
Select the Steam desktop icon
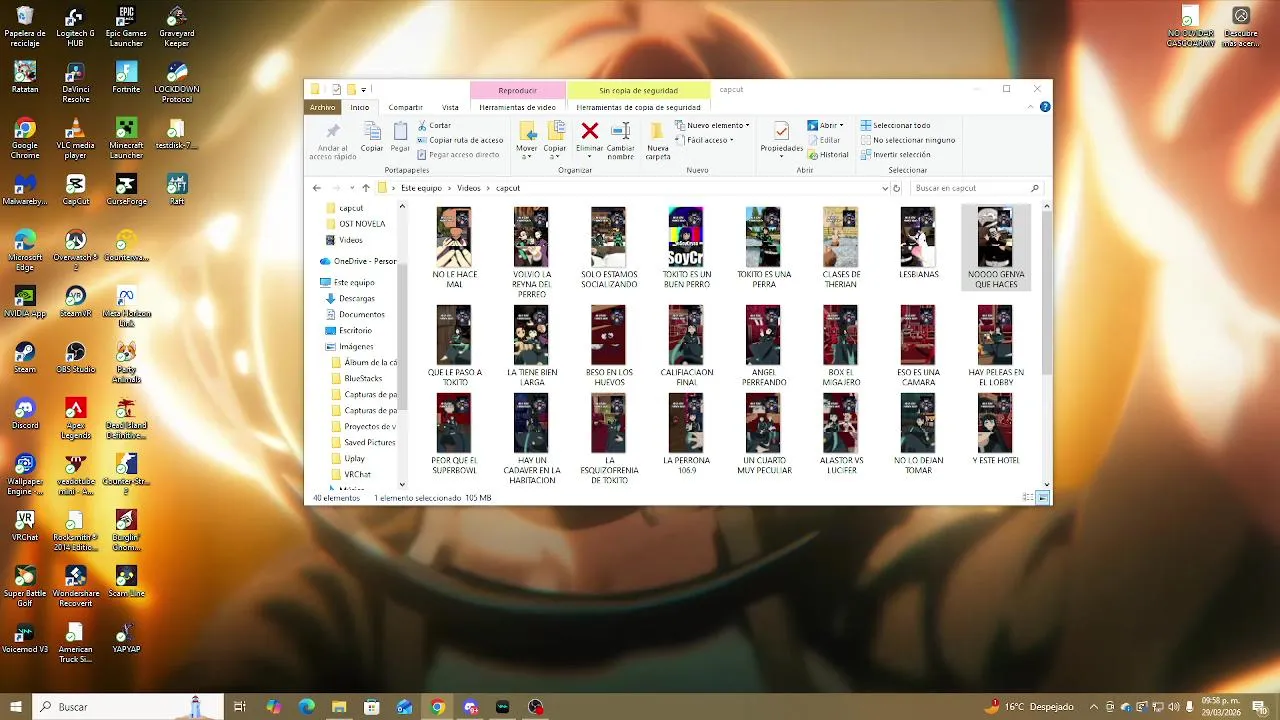click(x=25, y=358)
